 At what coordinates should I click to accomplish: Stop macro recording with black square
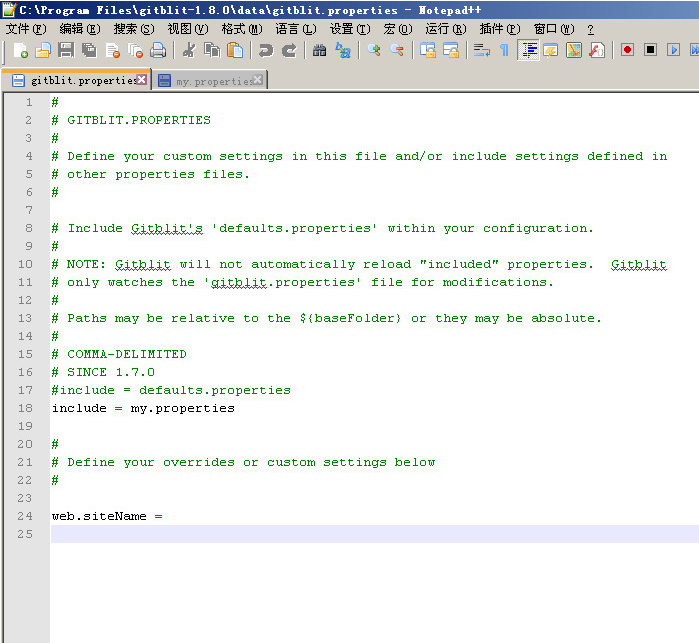pyautogui.click(x=650, y=50)
